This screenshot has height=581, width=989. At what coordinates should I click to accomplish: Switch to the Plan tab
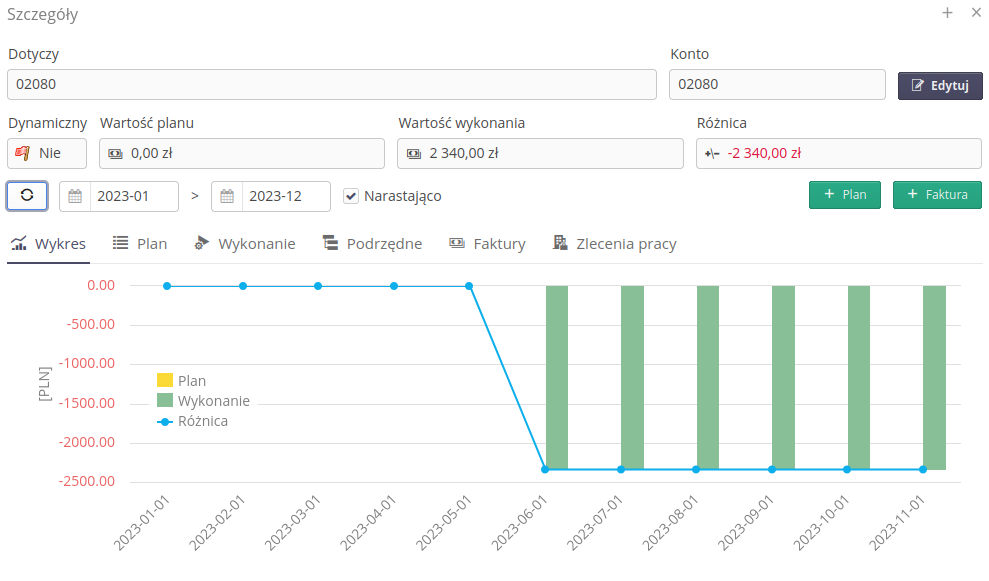[x=140, y=243]
